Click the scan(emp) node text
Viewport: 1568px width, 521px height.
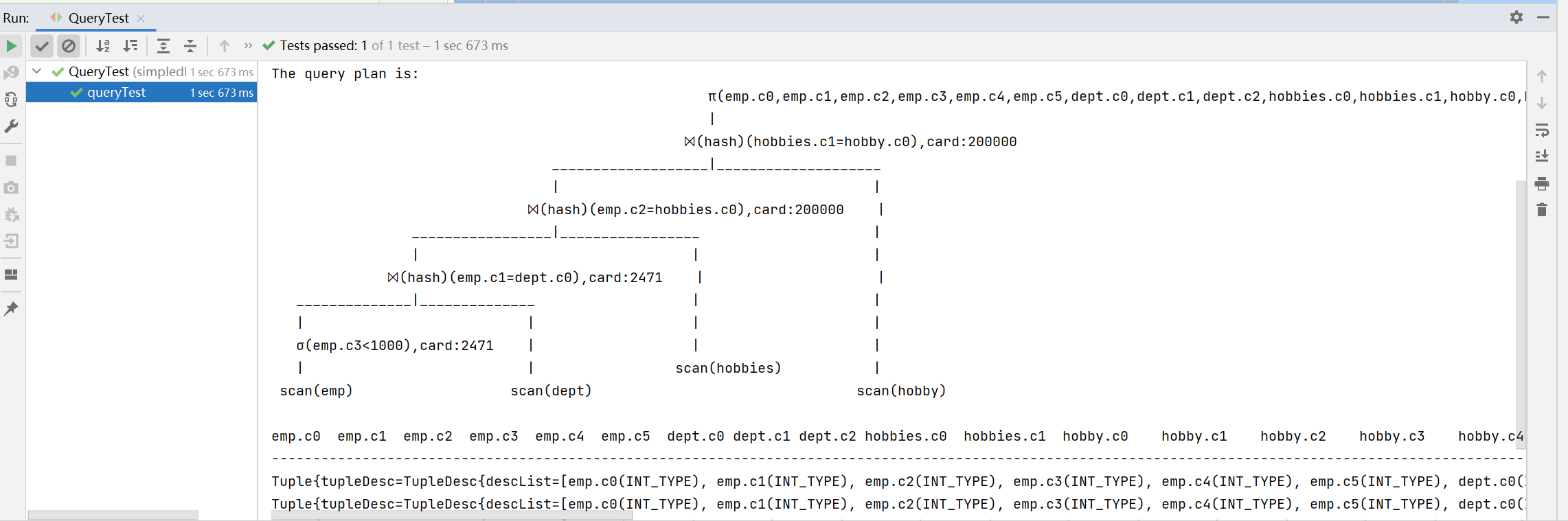pyautogui.click(x=316, y=391)
